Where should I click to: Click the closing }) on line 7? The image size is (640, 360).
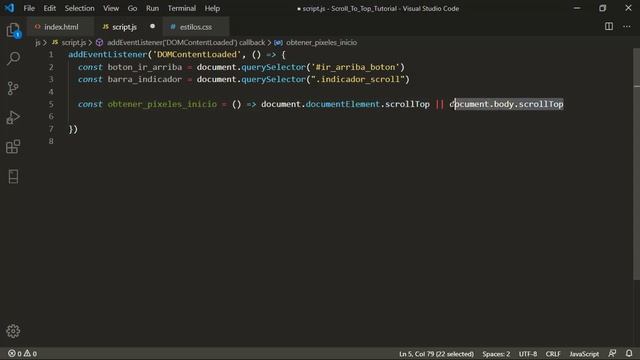73,129
